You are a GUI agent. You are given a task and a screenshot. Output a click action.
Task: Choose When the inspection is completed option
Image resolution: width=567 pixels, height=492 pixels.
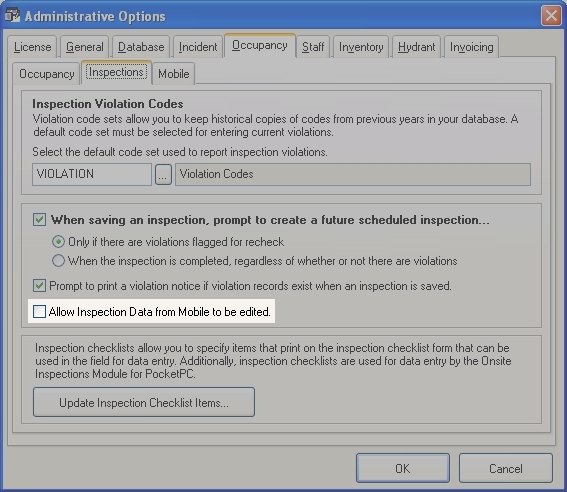(58, 261)
